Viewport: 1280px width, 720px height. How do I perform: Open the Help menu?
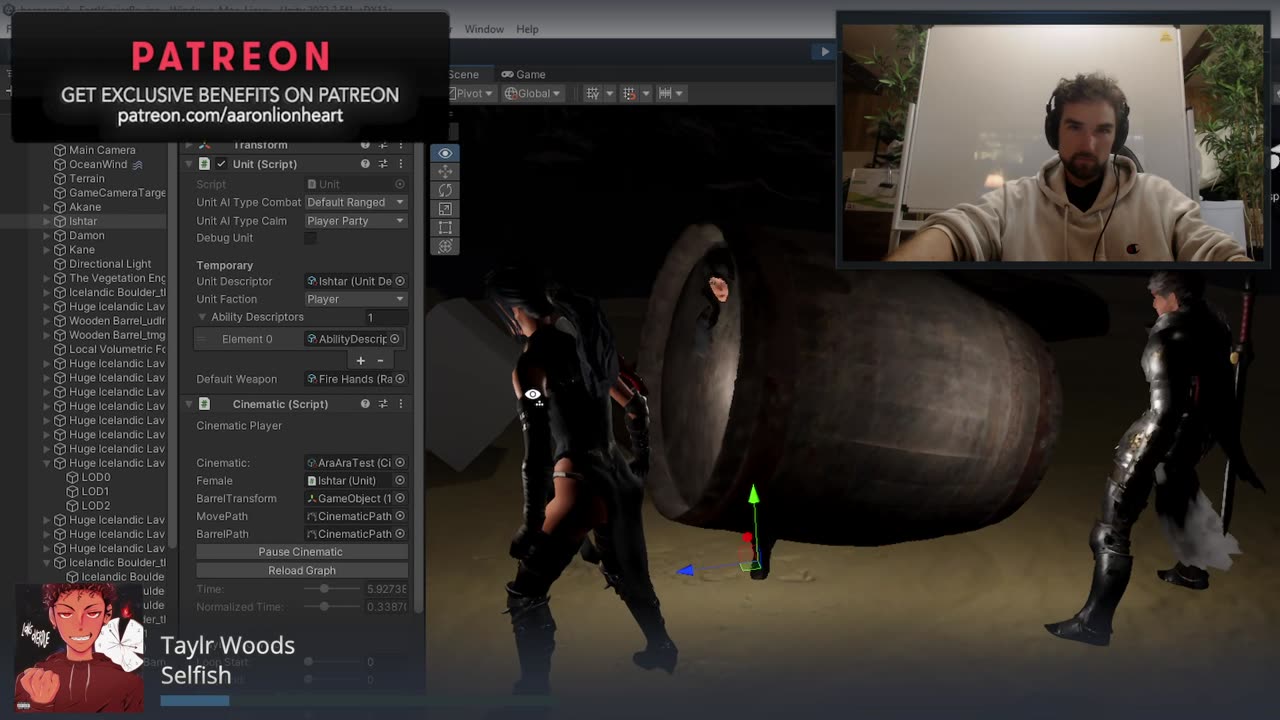coord(527,29)
